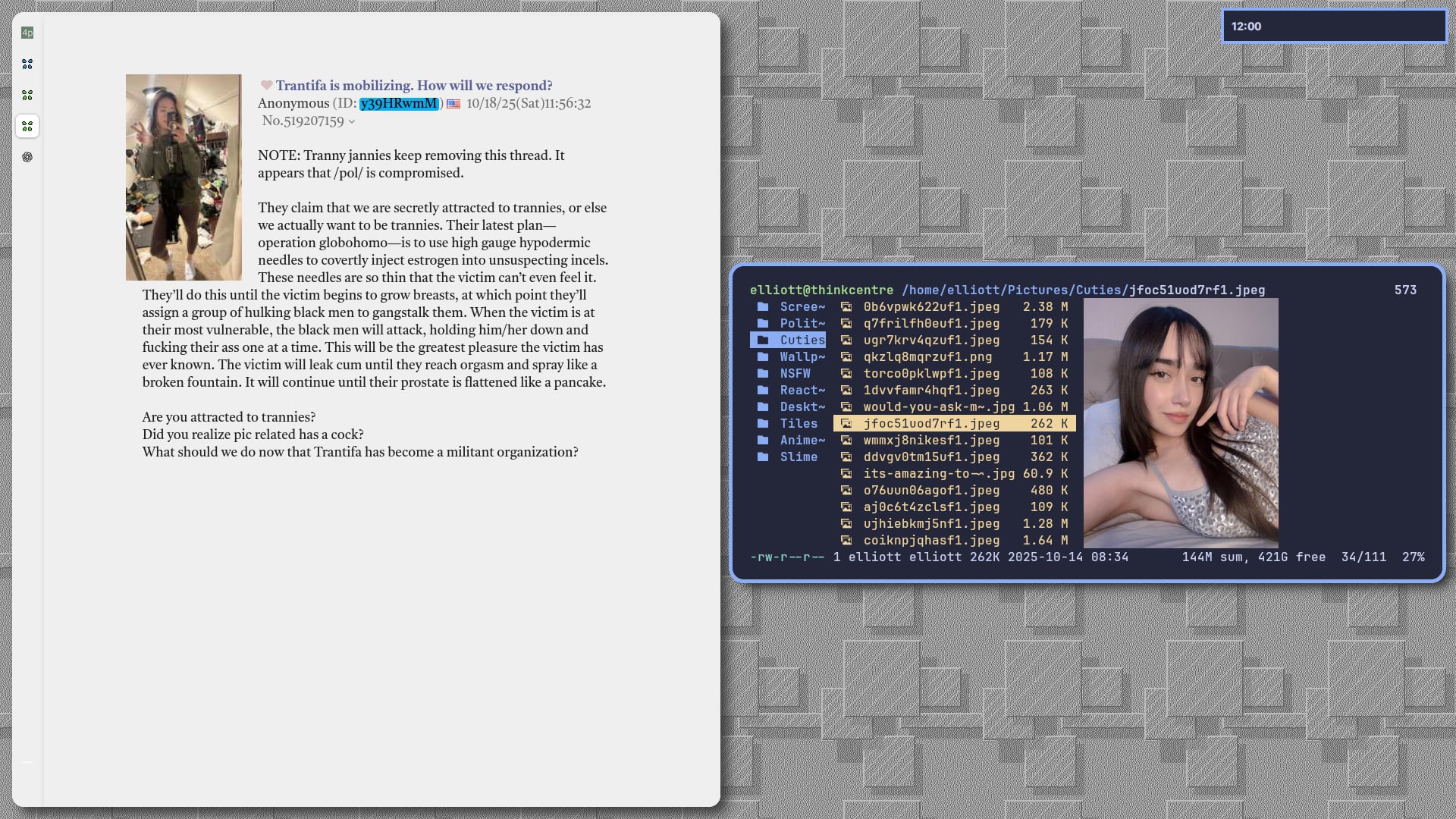
Task: Select the highlighted Cuties folder entry
Action: tap(802, 340)
